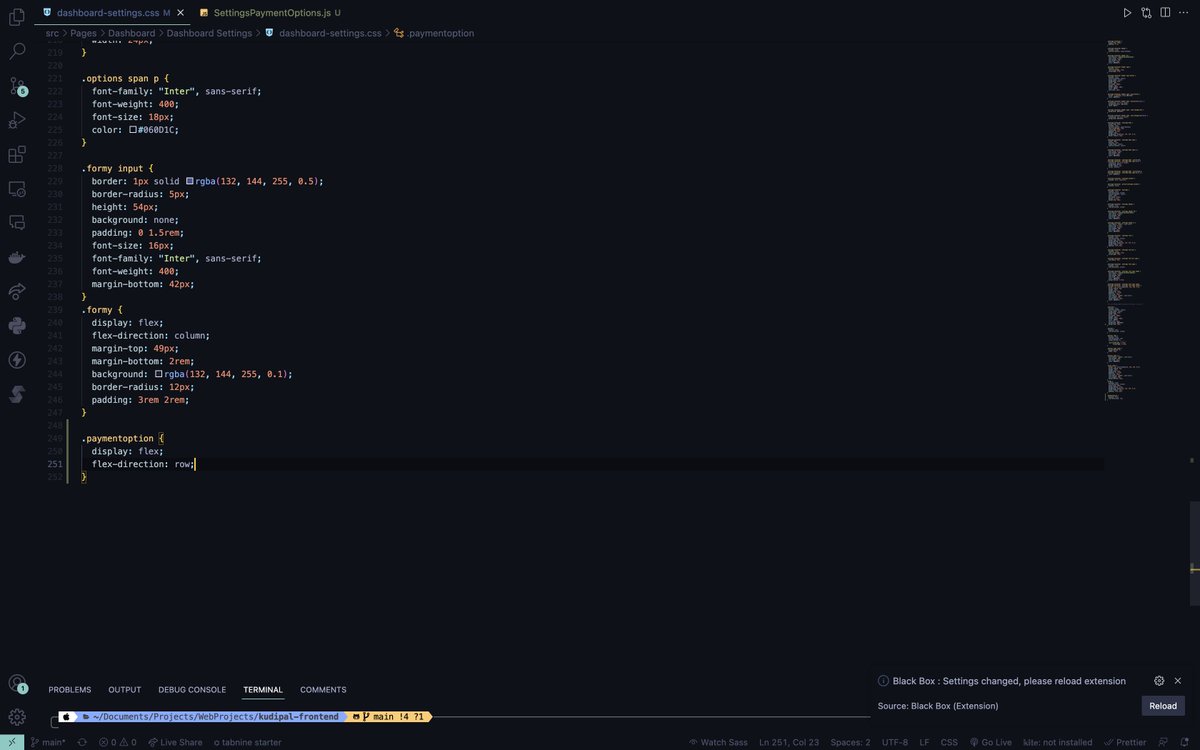This screenshot has height=750, width=1200.
Task: Click kite: not installed status item
Action: [1057, 742]
